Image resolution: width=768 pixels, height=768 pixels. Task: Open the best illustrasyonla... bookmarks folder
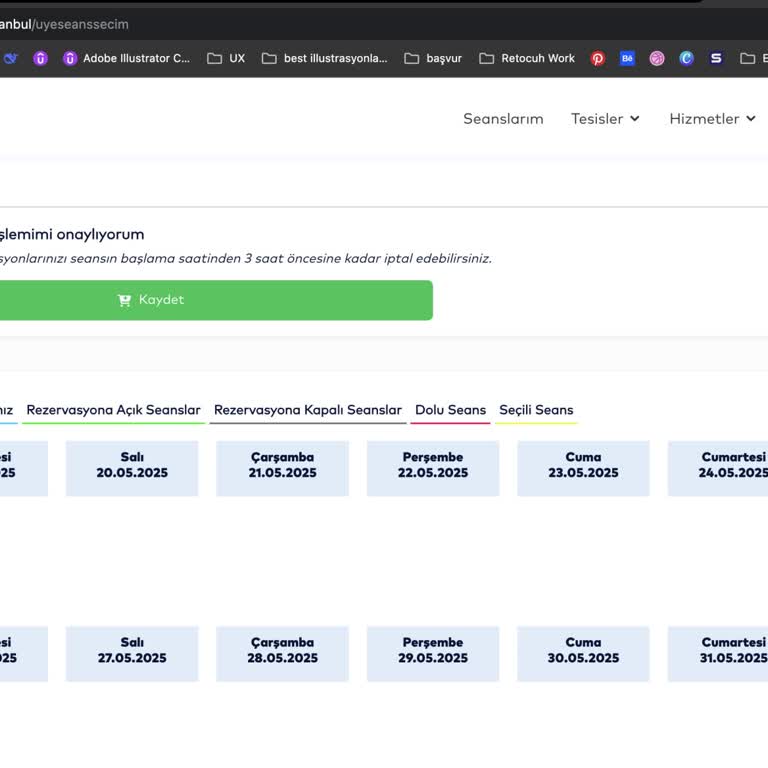[325, 59]
